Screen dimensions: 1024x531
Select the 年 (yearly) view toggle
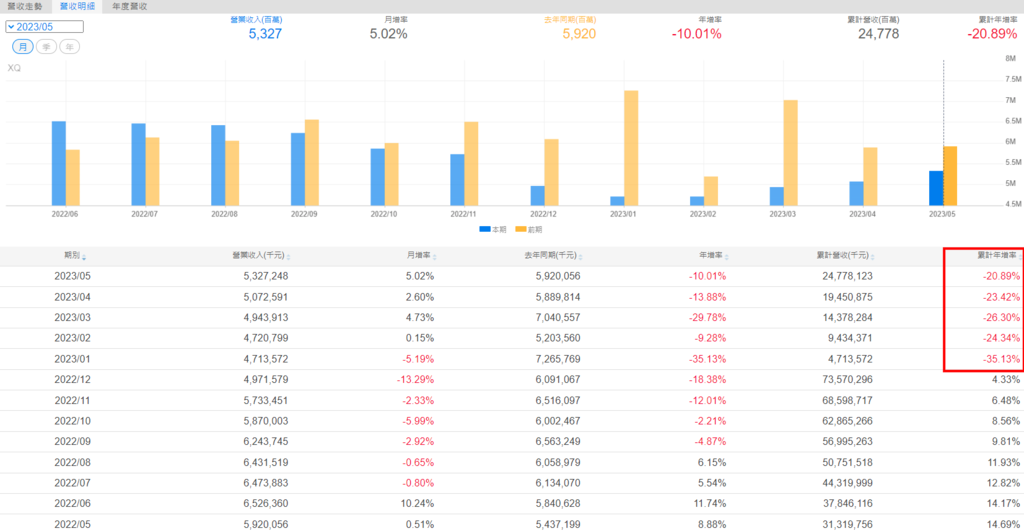tap(70, 47)
